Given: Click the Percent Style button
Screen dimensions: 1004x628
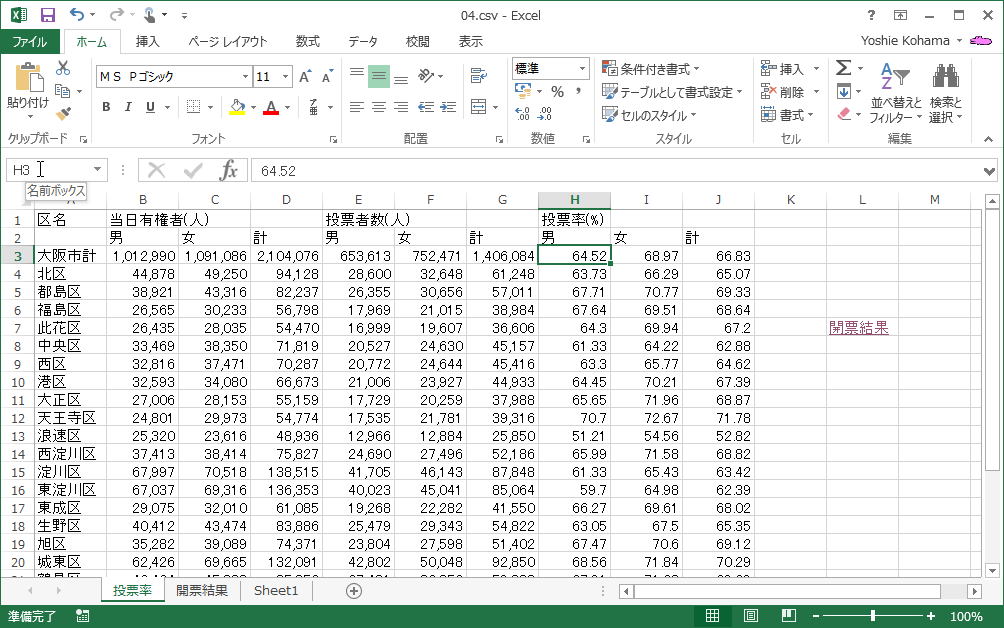Looking at the screenshot, I should pyautogui.click(x=558, y=92).
